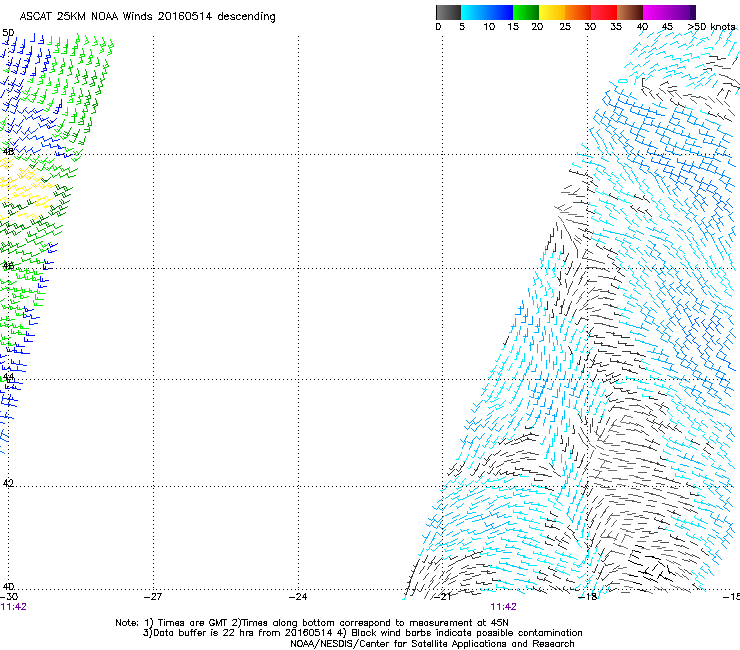Pick the green 15-20 knots color segment
Viewport: 740px width, 650px height.
pyautogui.click(x=526, y=12)
